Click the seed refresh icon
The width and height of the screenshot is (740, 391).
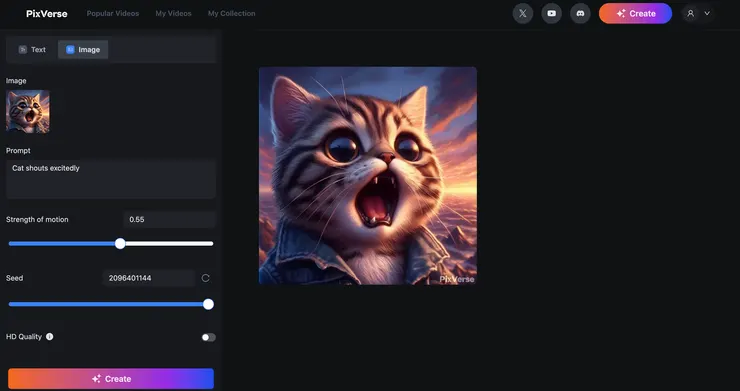205,278
